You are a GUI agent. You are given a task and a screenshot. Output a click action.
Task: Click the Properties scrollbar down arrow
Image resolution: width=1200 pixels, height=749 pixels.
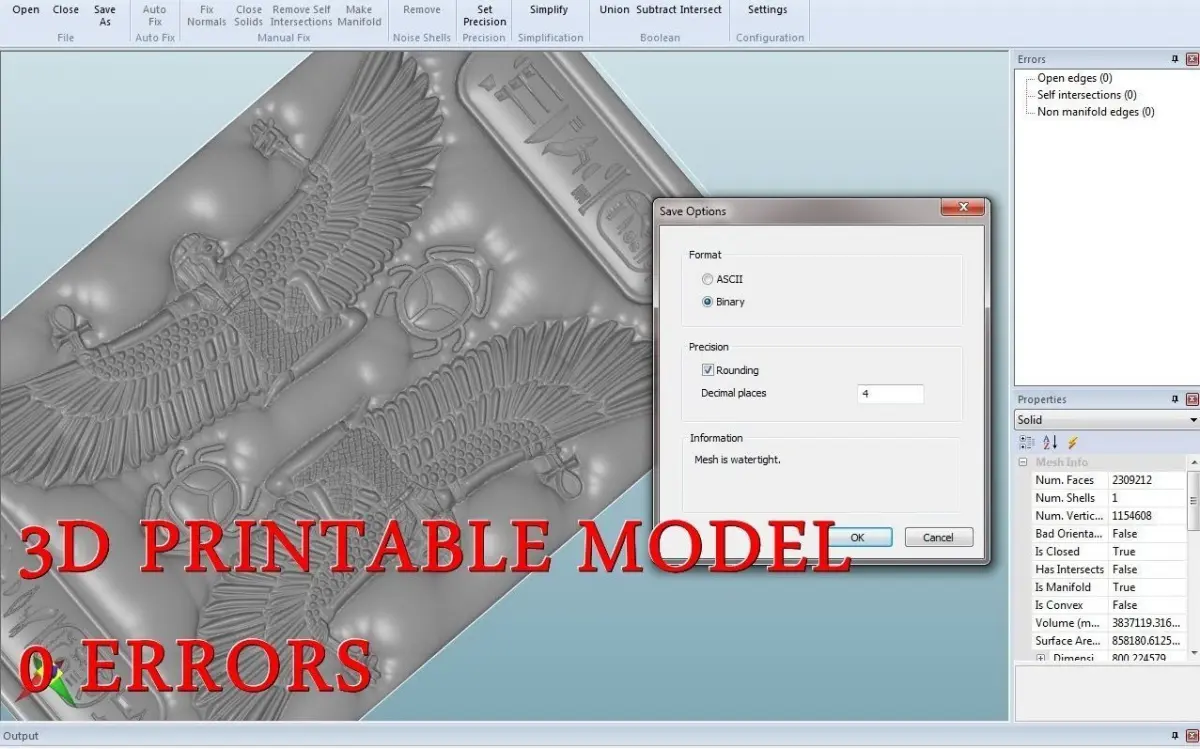coord(1193,655)
